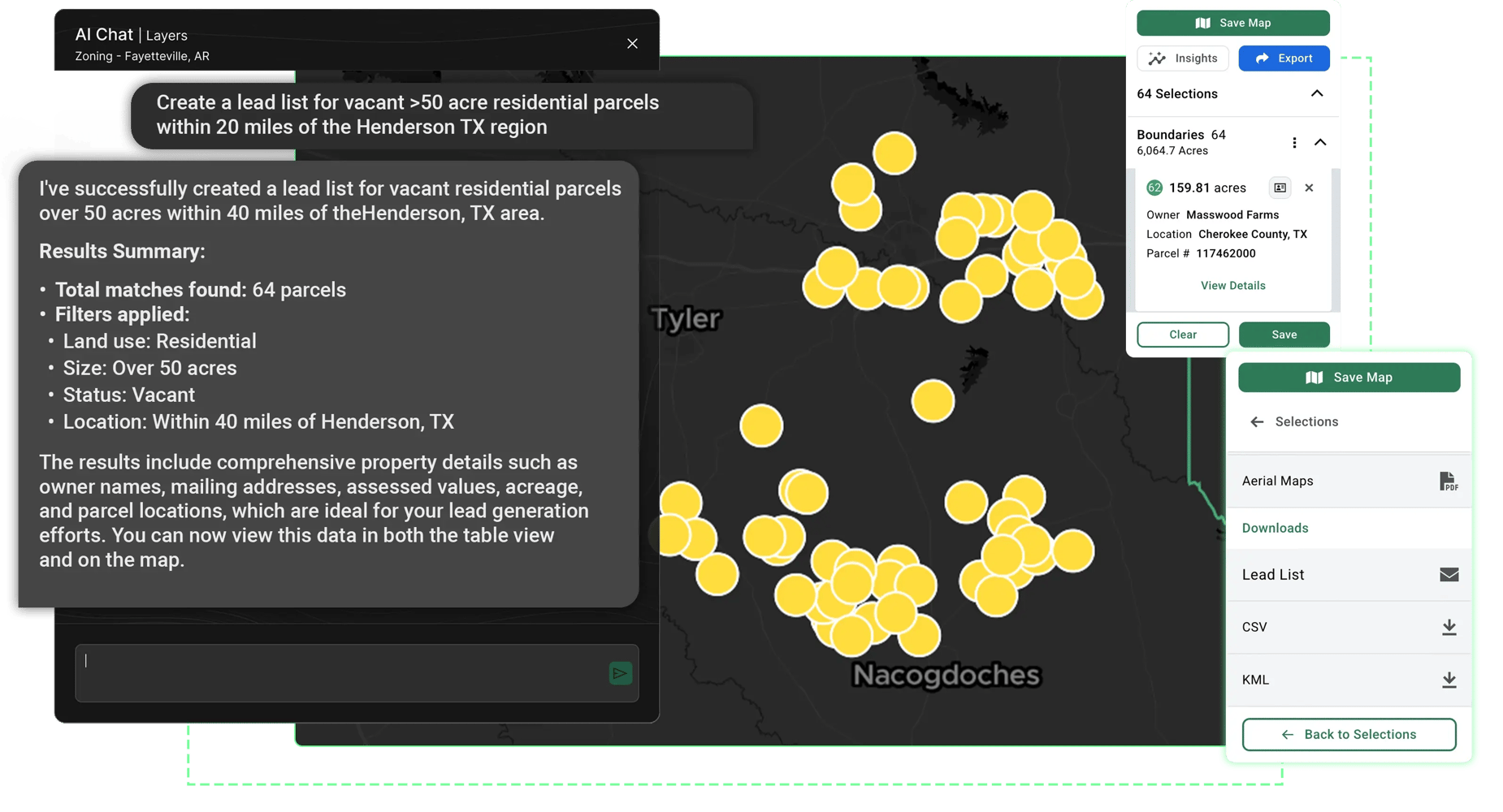Click owner name Masswood Farms

[1232, 215]
